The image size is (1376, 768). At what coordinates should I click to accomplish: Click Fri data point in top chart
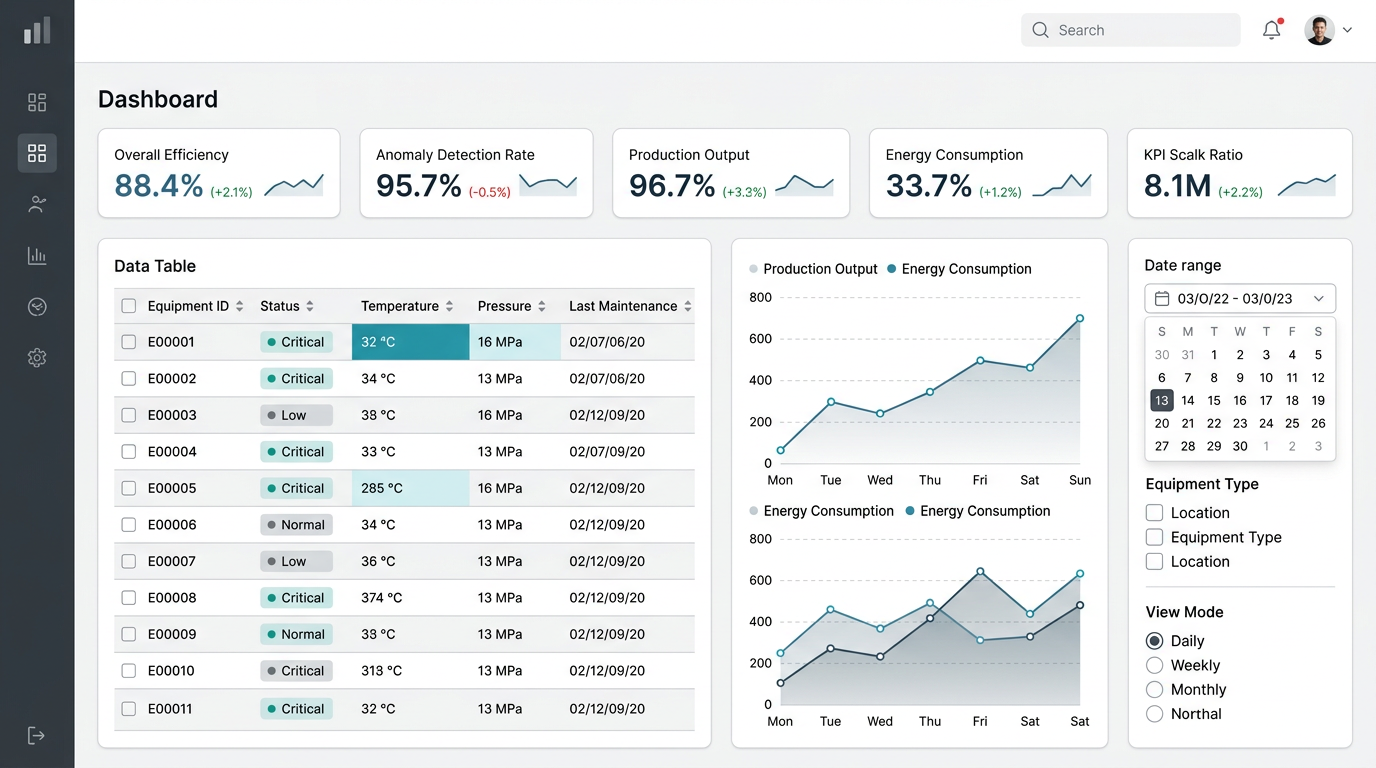pos(980,360)
